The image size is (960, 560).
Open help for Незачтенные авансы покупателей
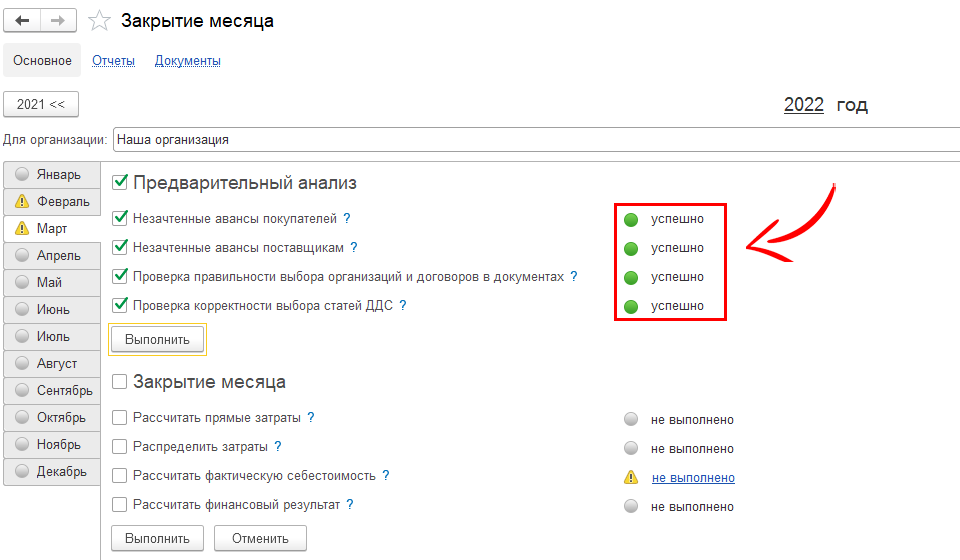click(347, 218)
